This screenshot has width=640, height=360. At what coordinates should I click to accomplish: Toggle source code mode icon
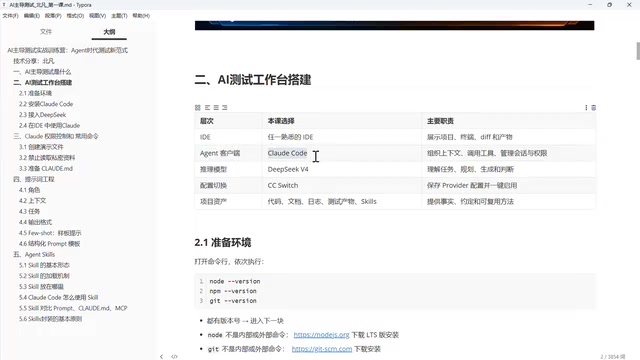(174, 357)
